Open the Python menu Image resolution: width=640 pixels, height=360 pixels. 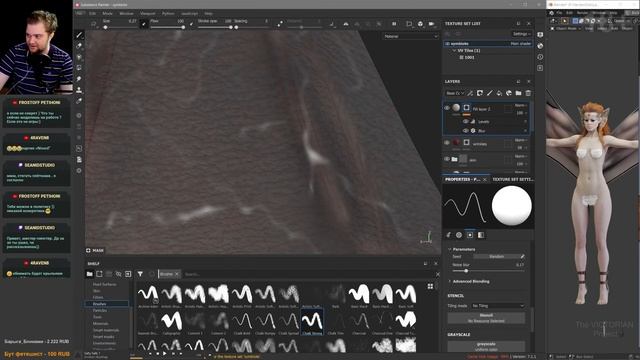168,13
